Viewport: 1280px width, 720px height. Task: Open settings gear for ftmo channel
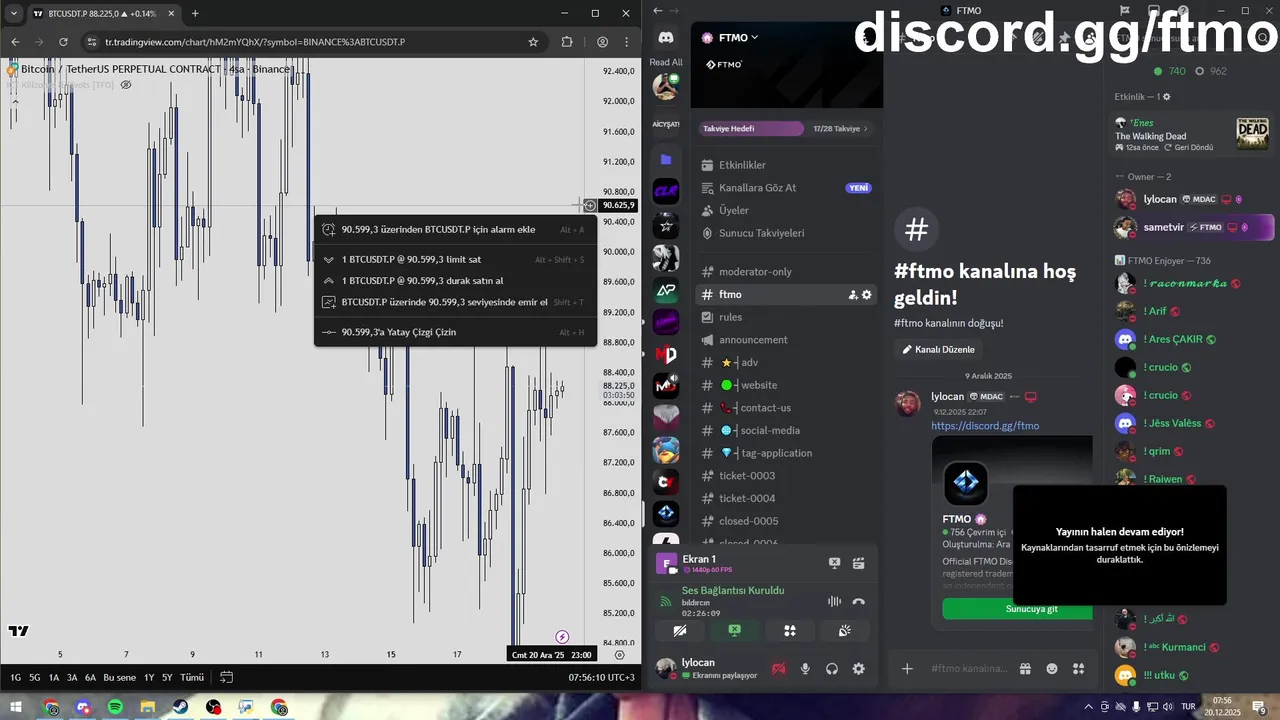[x=867, y=295]
